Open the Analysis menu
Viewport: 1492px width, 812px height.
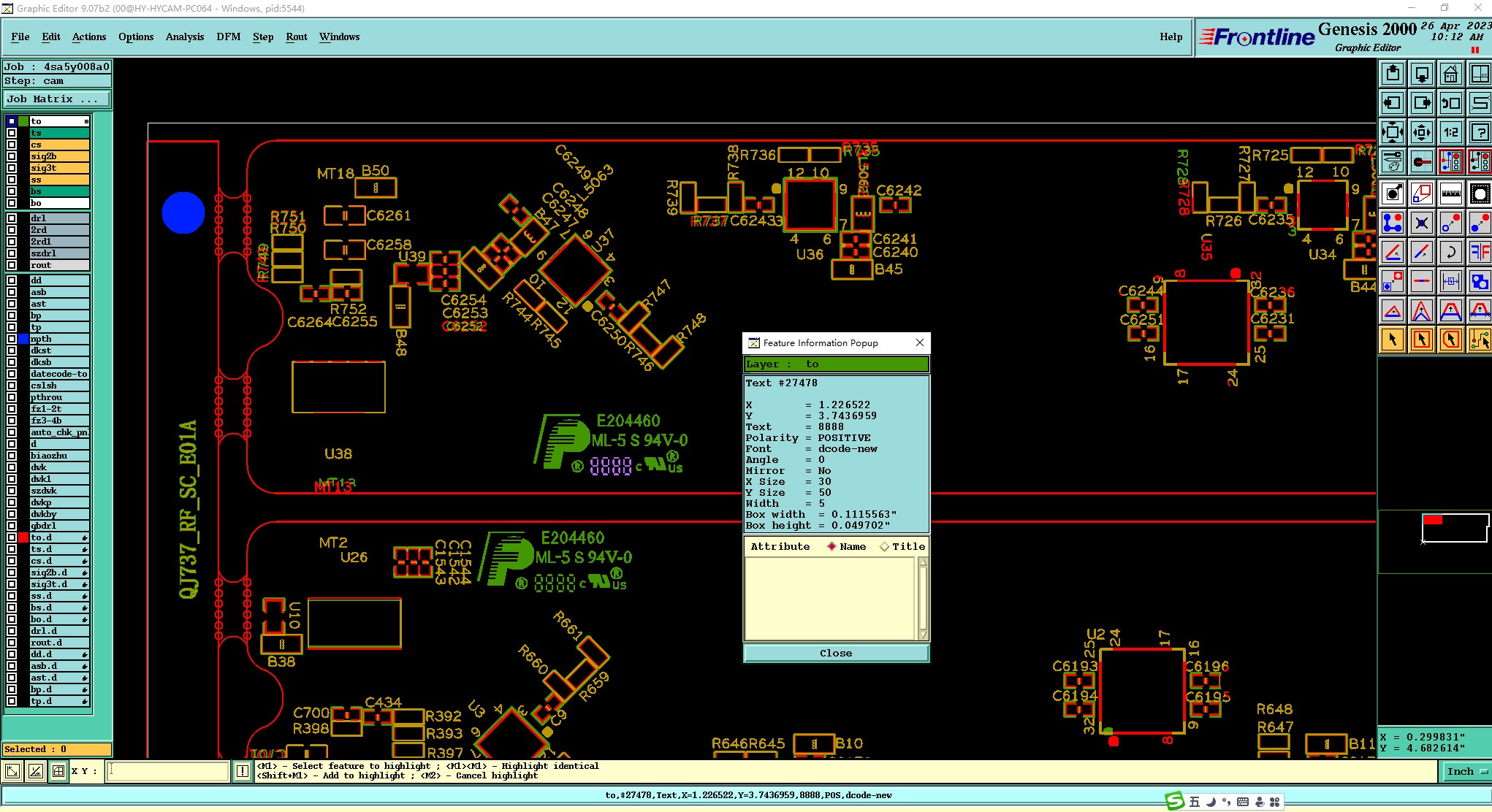[x=184, y=37]
